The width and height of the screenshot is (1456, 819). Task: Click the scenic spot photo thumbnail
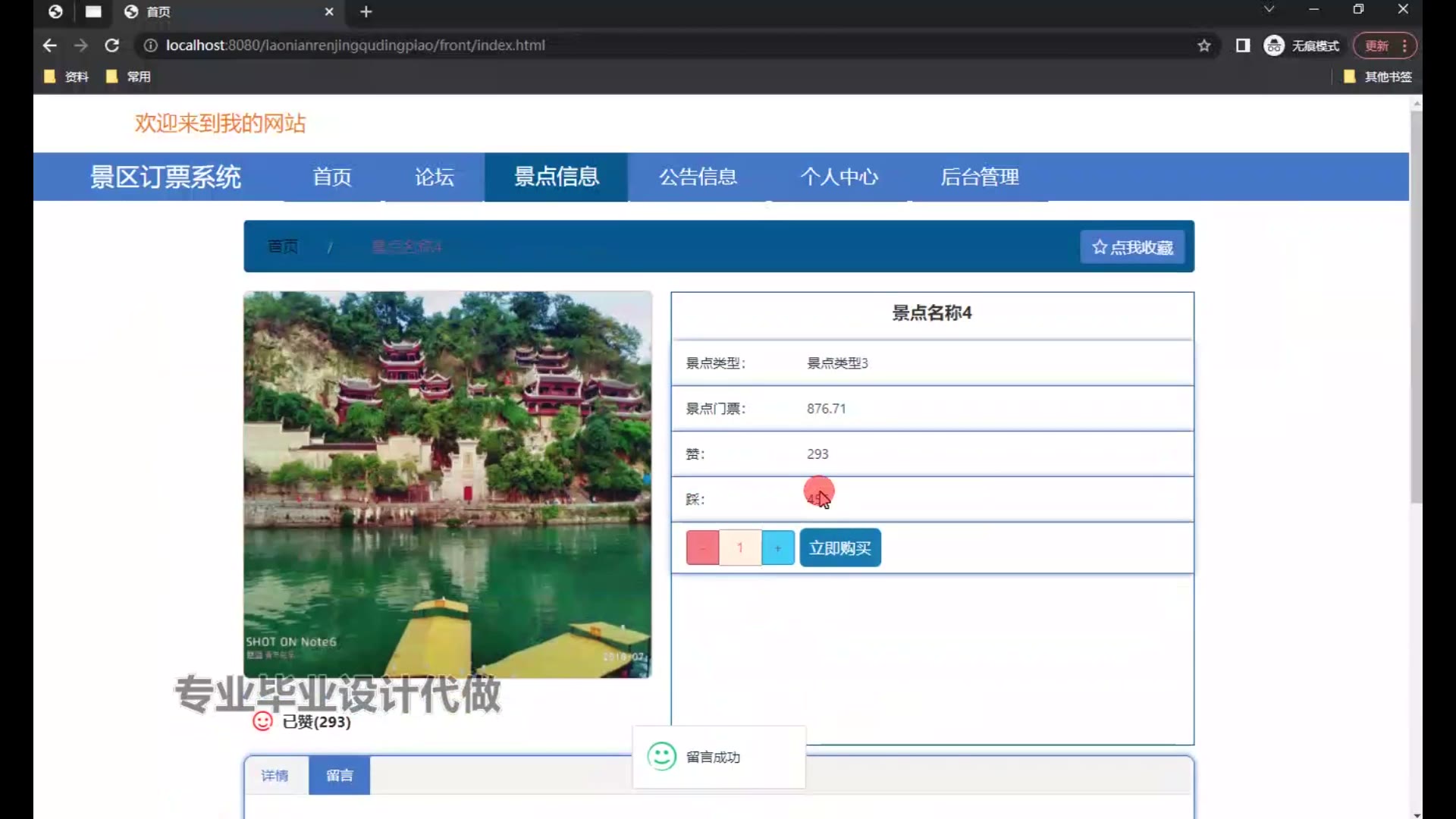447,485
